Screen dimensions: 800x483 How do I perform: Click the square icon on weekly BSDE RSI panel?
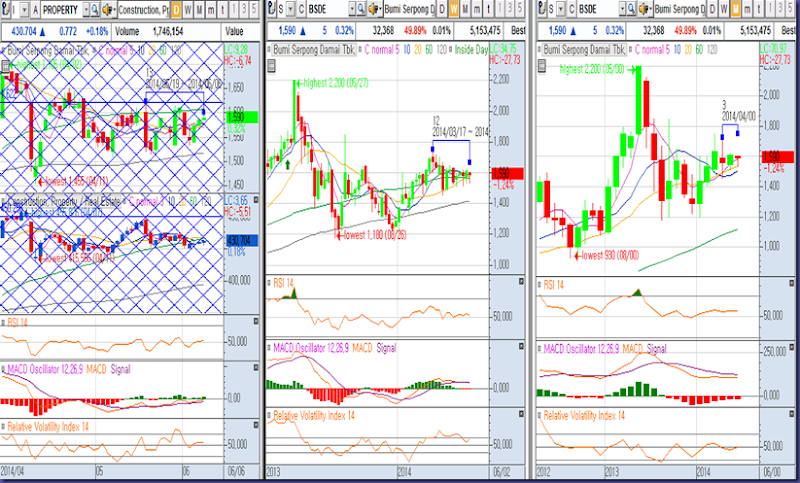click(521, 281)
